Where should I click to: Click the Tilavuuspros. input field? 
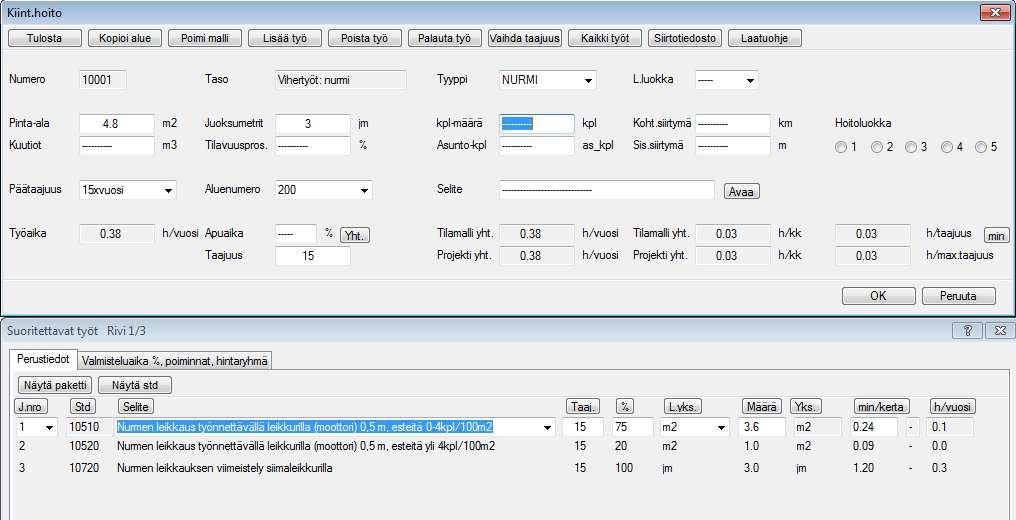click(313, 146)
